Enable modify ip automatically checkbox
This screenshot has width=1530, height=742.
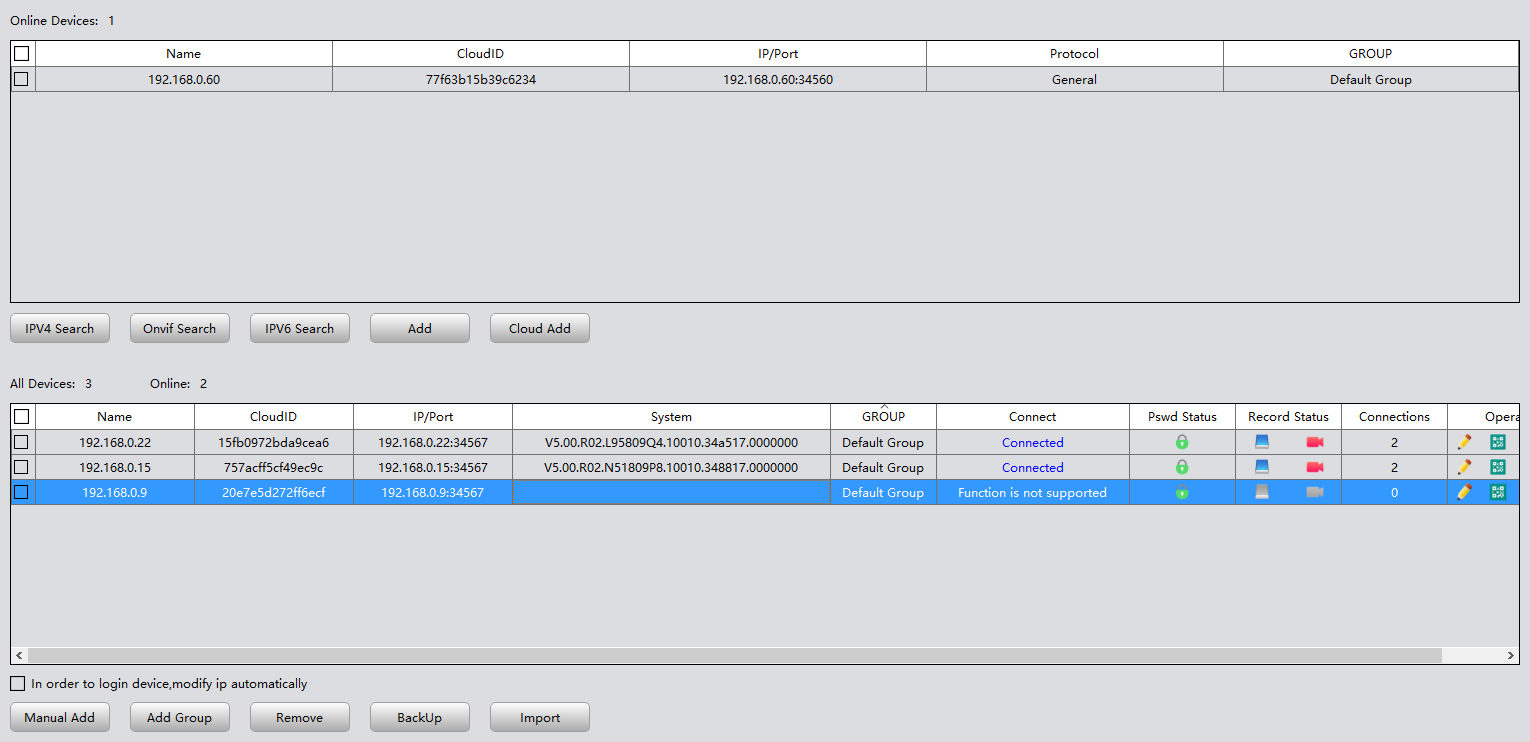coord(17,684)
